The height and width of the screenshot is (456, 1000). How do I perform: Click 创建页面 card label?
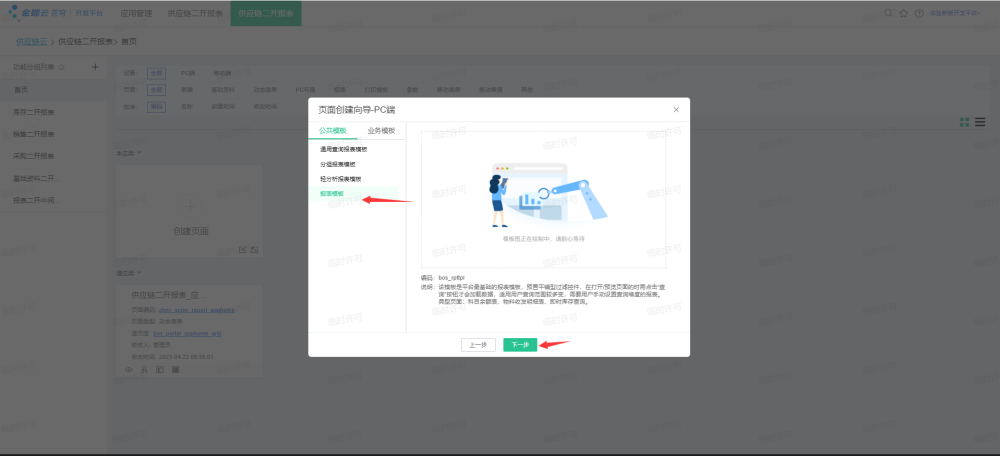coord(191,232)
